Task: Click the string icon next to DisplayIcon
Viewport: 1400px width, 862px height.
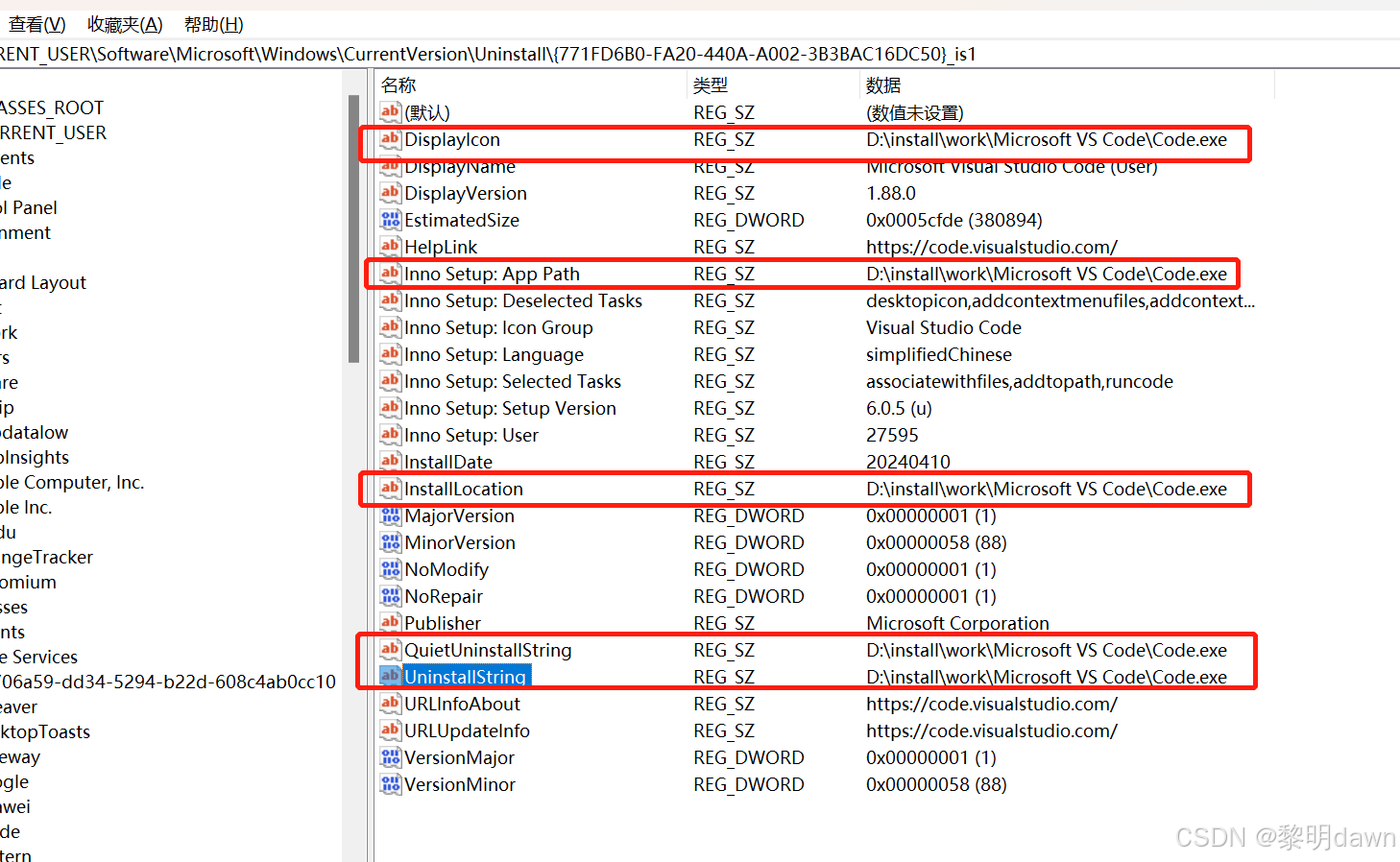Action: click(x=390, y=139)
